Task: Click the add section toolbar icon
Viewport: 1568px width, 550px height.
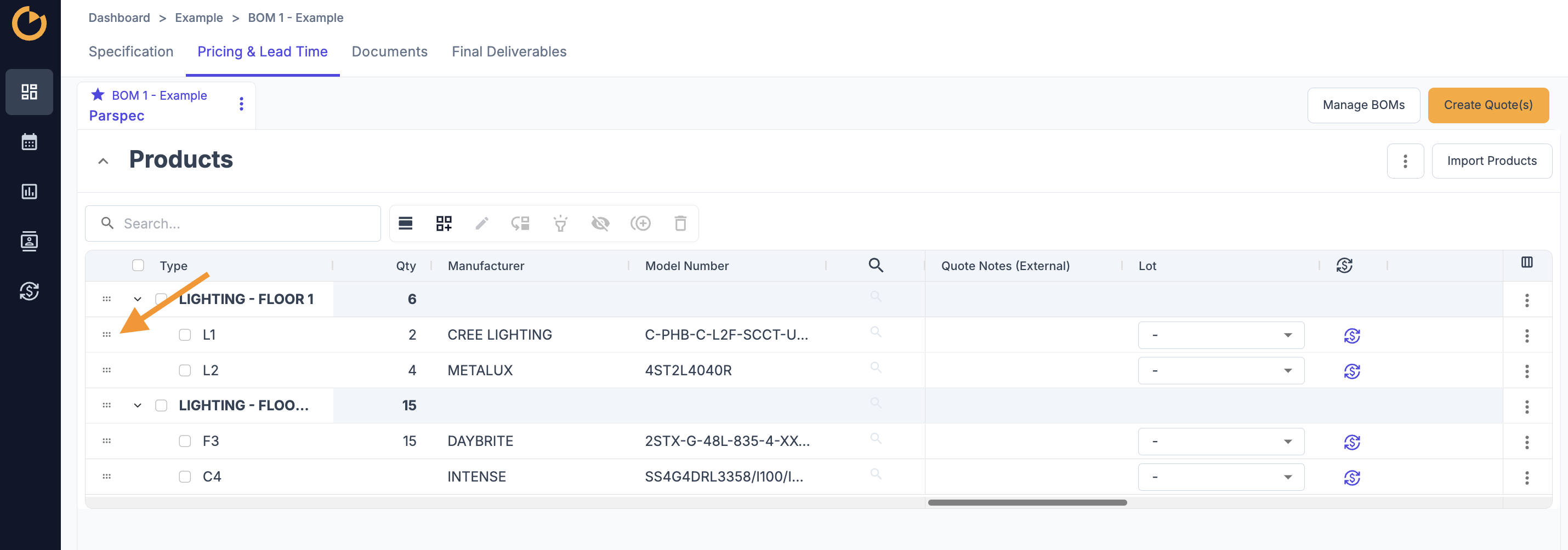Action: pyautogui.click(x=405, y=224)
